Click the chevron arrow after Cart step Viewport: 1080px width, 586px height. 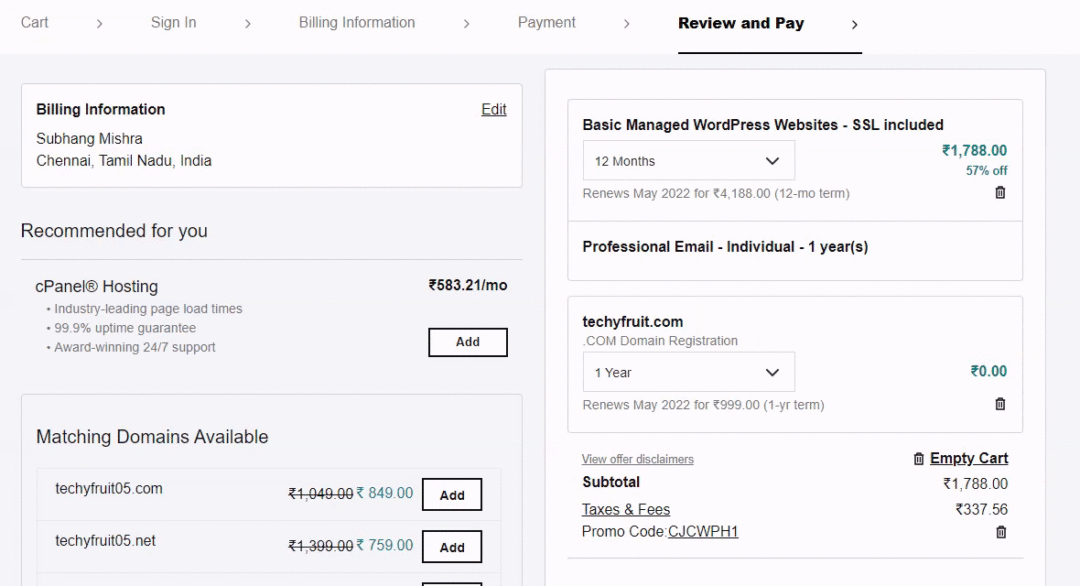pyautogui.click(x=99, y=24)
